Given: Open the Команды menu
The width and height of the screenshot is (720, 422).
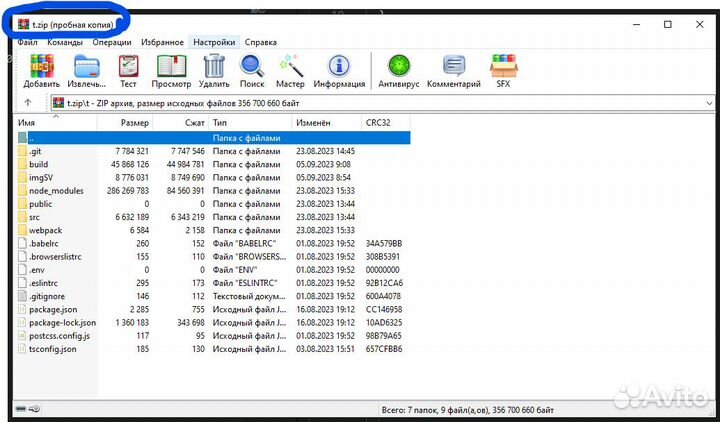Looking at the screenshot, I should pyautogui.click(x=65, y=42).
